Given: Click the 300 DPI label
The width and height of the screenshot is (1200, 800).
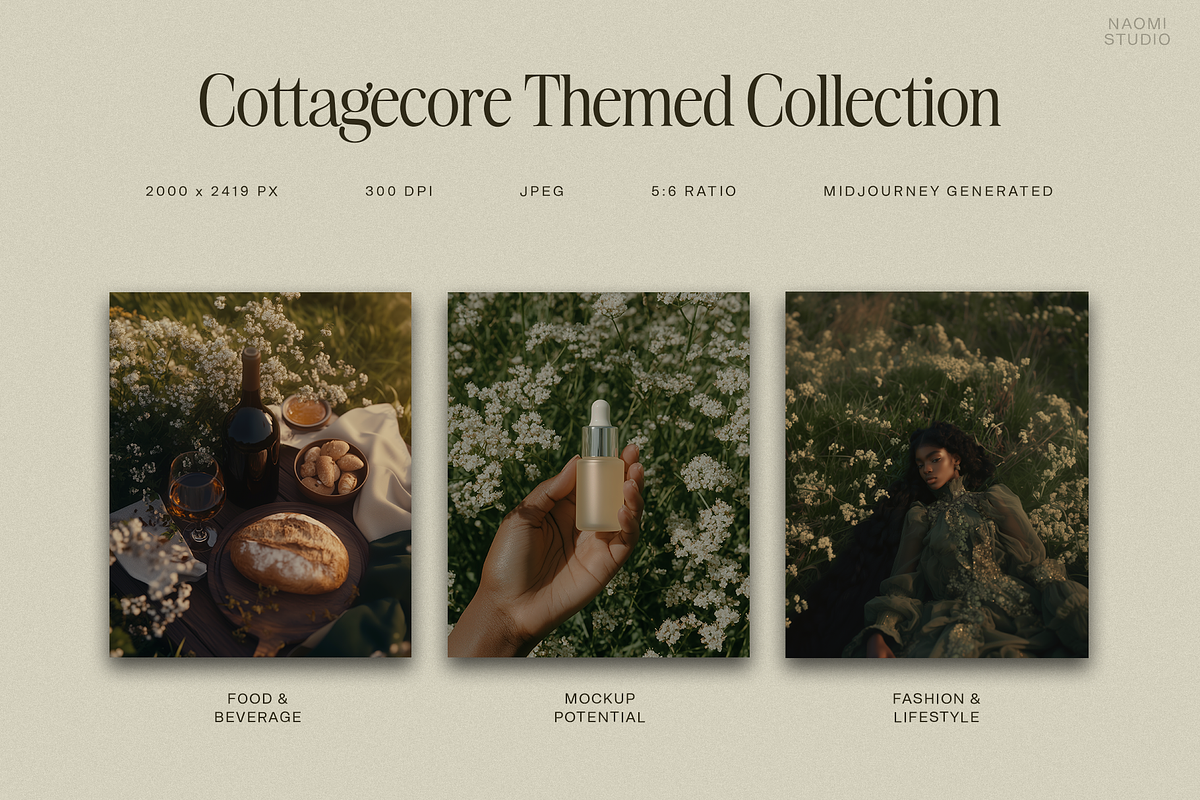Looking at the screenshot, I should point(399,190).
